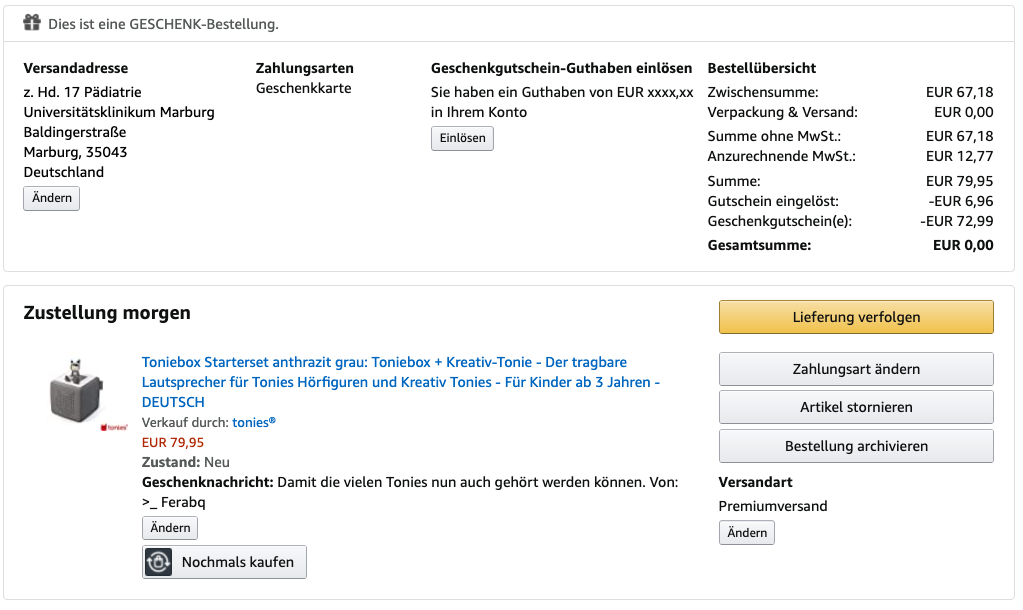Click the red EUR 79,95 item price

pos(173,442)
